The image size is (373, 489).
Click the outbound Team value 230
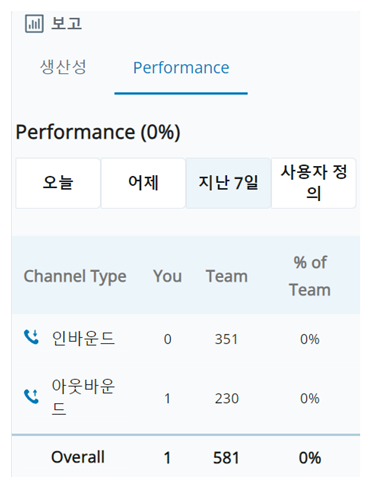click(x=227, y=399)
